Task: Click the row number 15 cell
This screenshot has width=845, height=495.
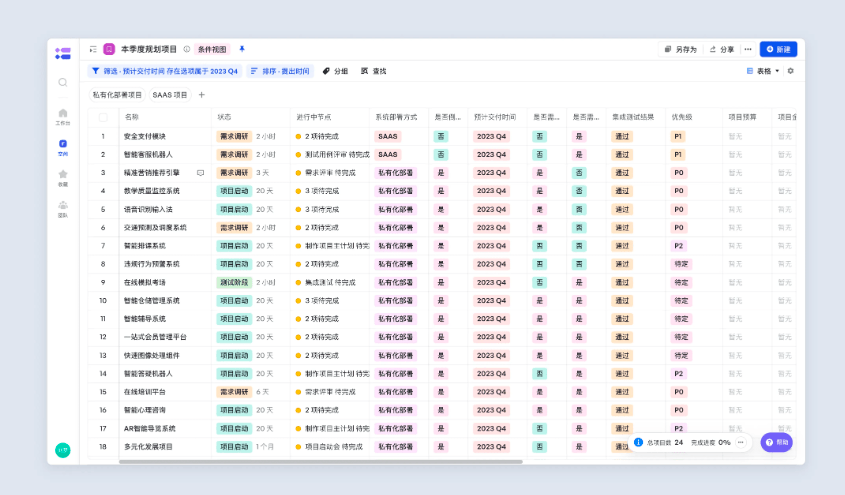Action: pyautogui.click(x=103, y=392)
